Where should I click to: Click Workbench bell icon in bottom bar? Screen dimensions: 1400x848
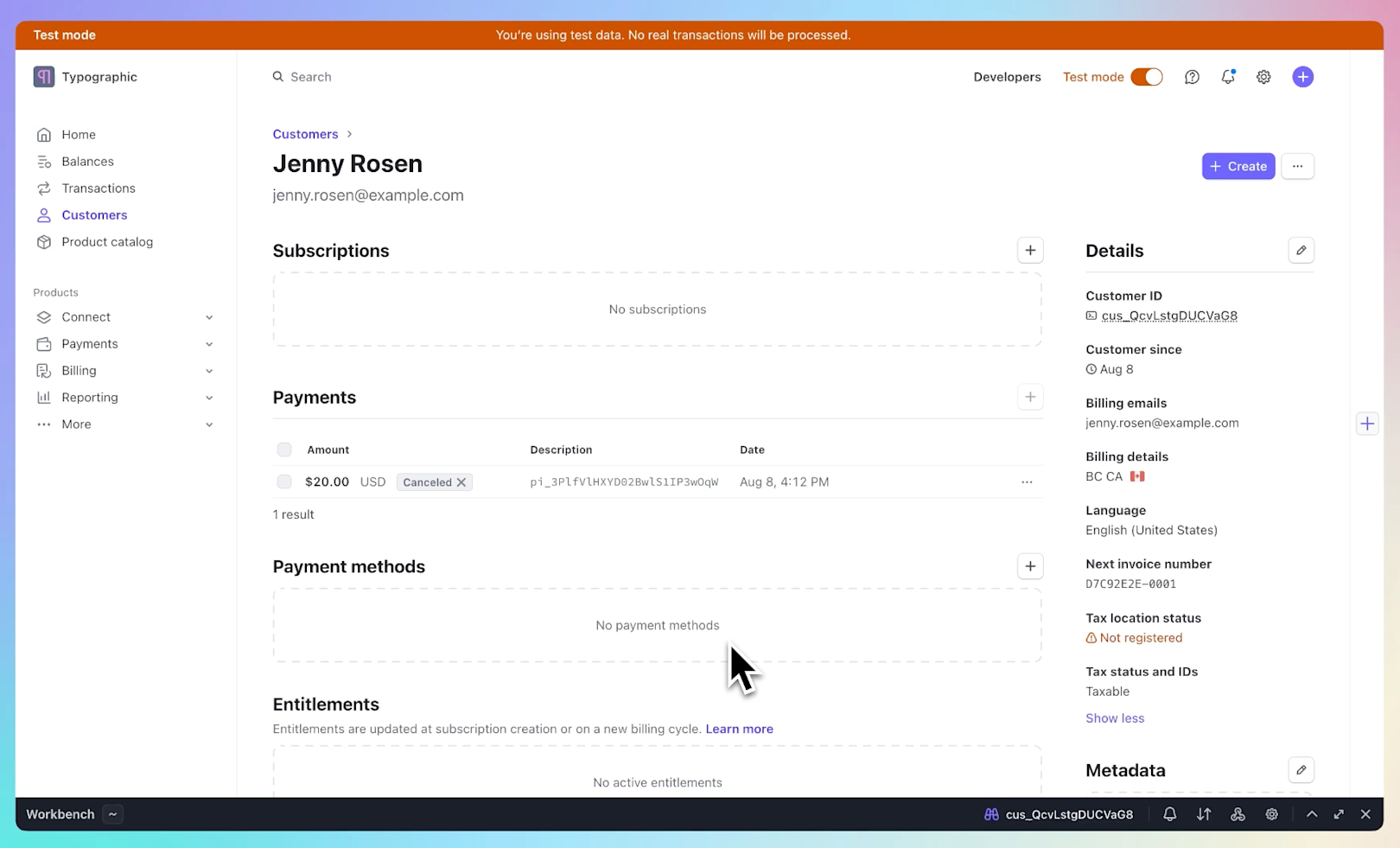(x=1169, y=814)
